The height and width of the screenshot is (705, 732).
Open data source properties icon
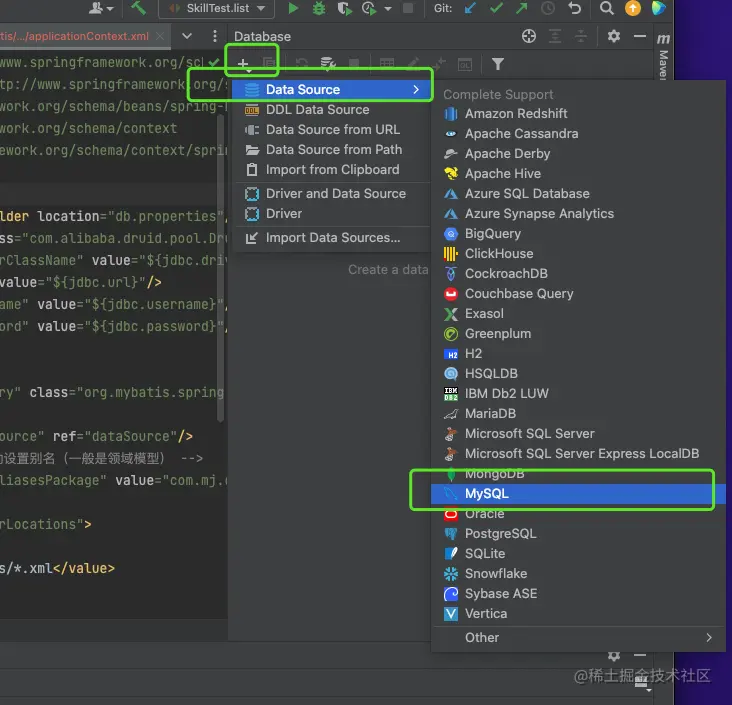[x=328, y=63]
